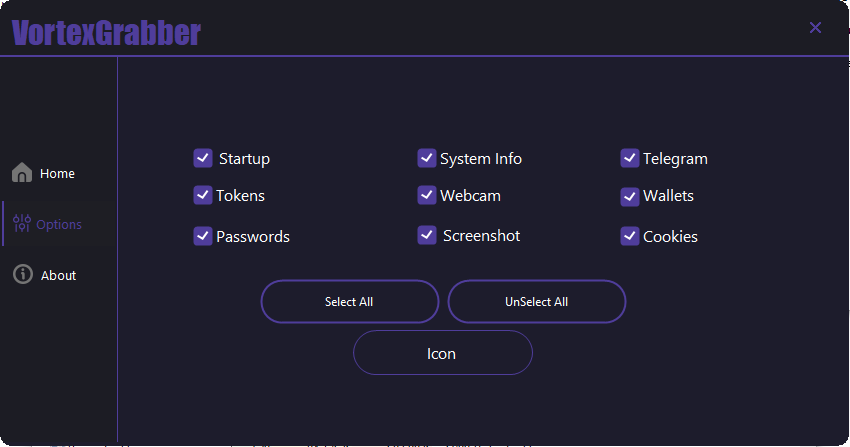Click the VortexGrabber title logo
850x447 pixels.
106,33
